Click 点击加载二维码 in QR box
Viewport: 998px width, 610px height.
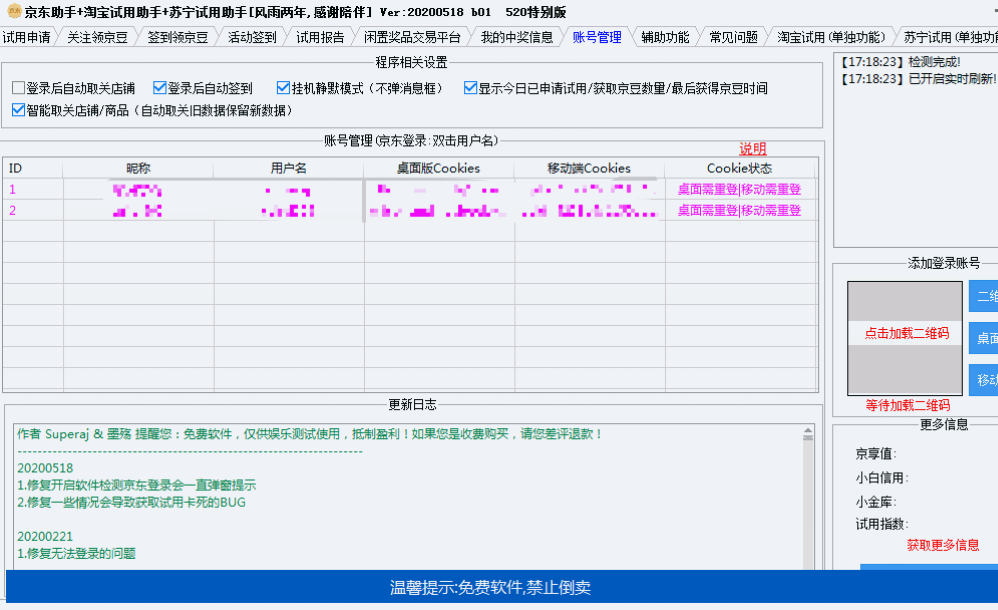(906, 333)
